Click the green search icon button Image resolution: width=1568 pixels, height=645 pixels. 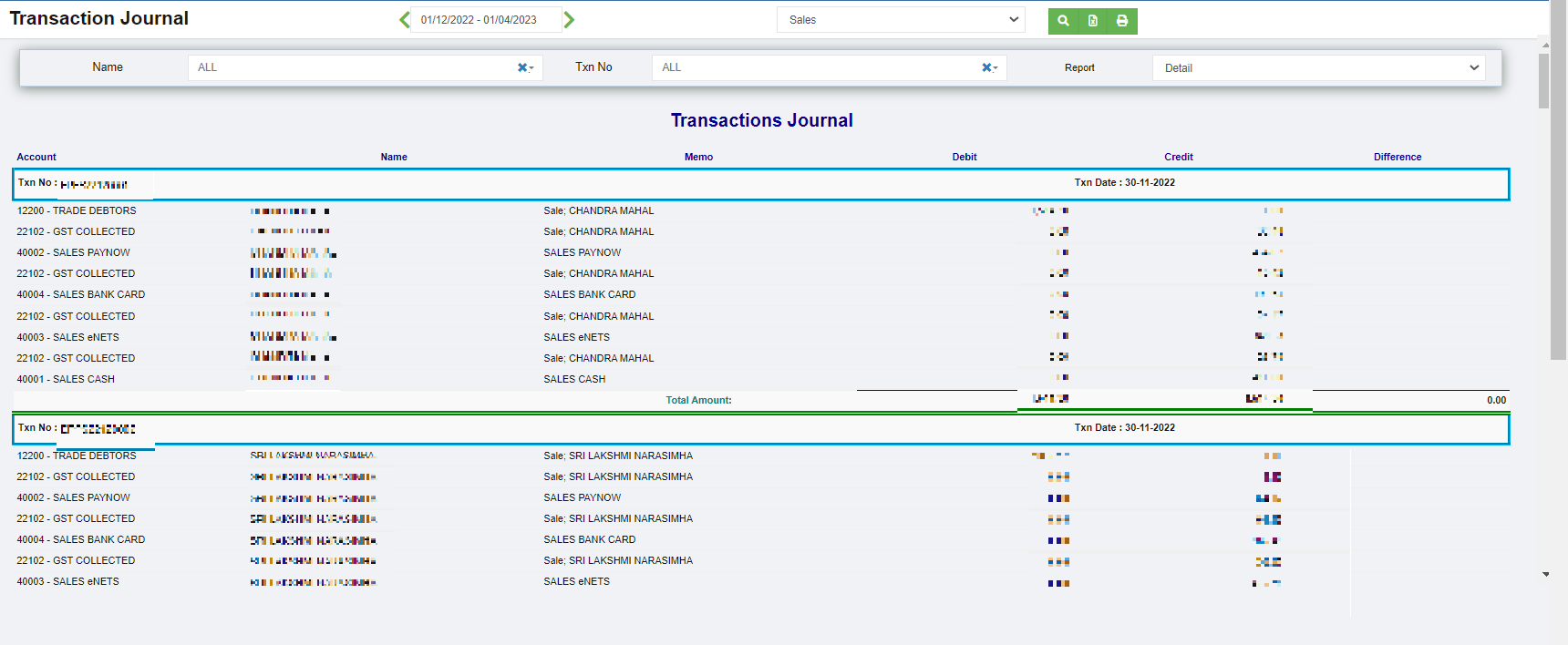pyautogui.click(x=1063, y=21)
